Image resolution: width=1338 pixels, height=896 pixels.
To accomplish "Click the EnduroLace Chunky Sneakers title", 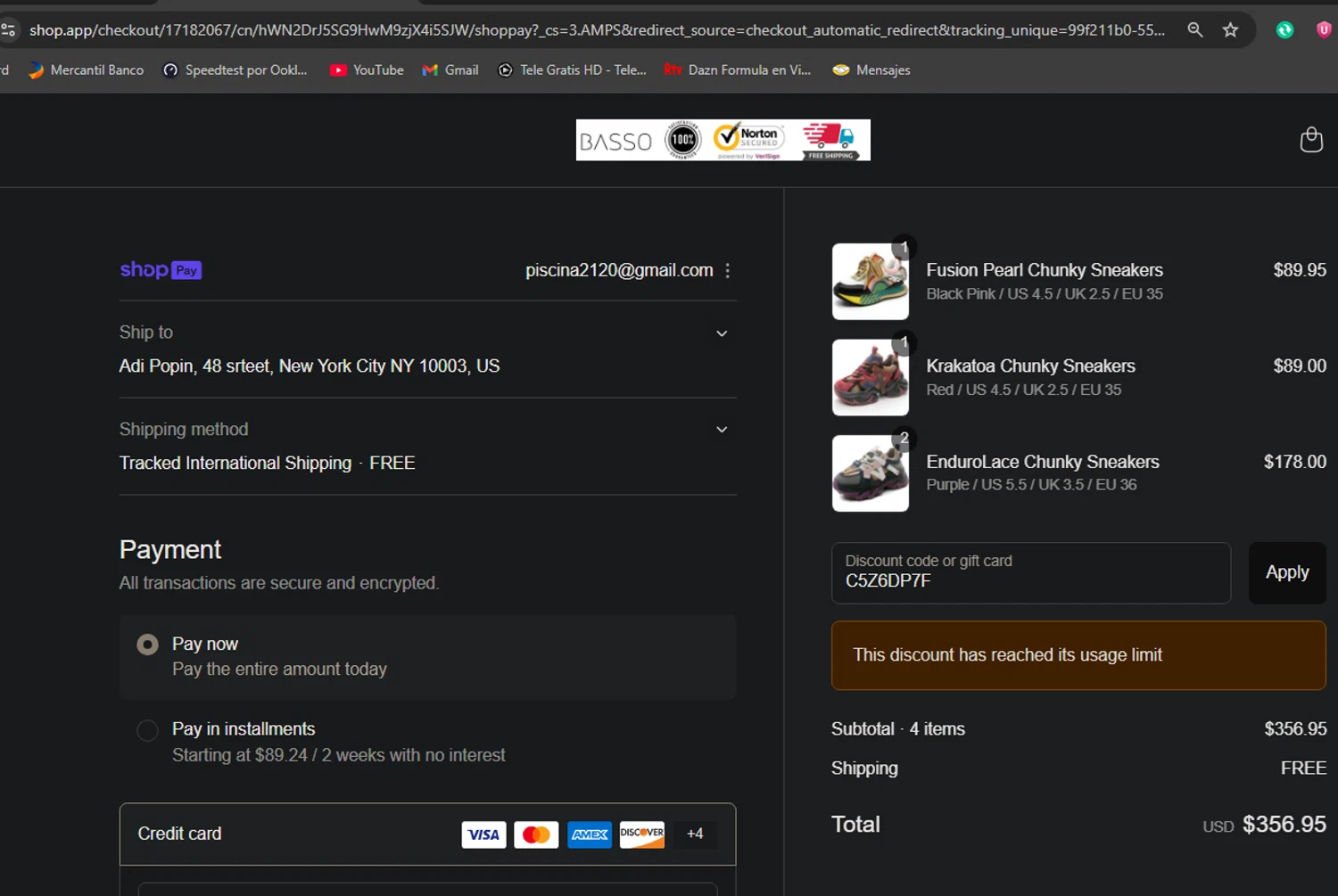I will (x=1043, y=462).
